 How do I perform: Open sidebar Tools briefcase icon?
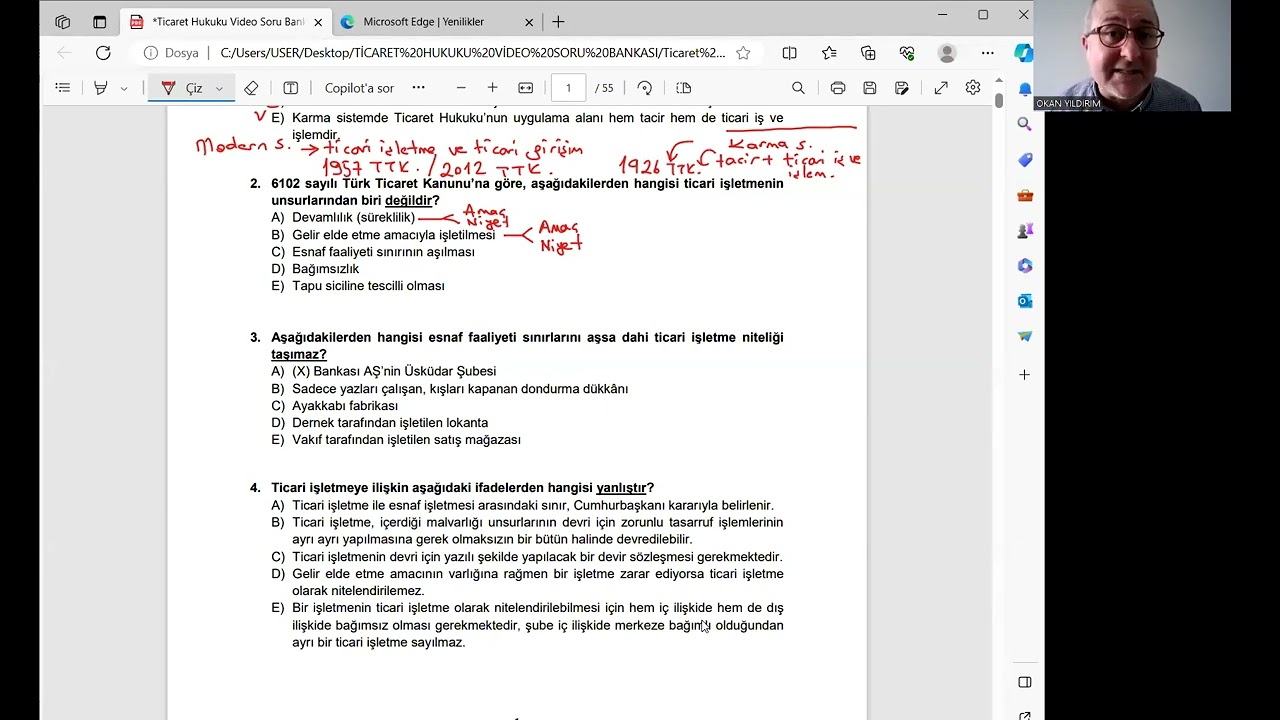pyautogui.click(x=1024, y=195)
